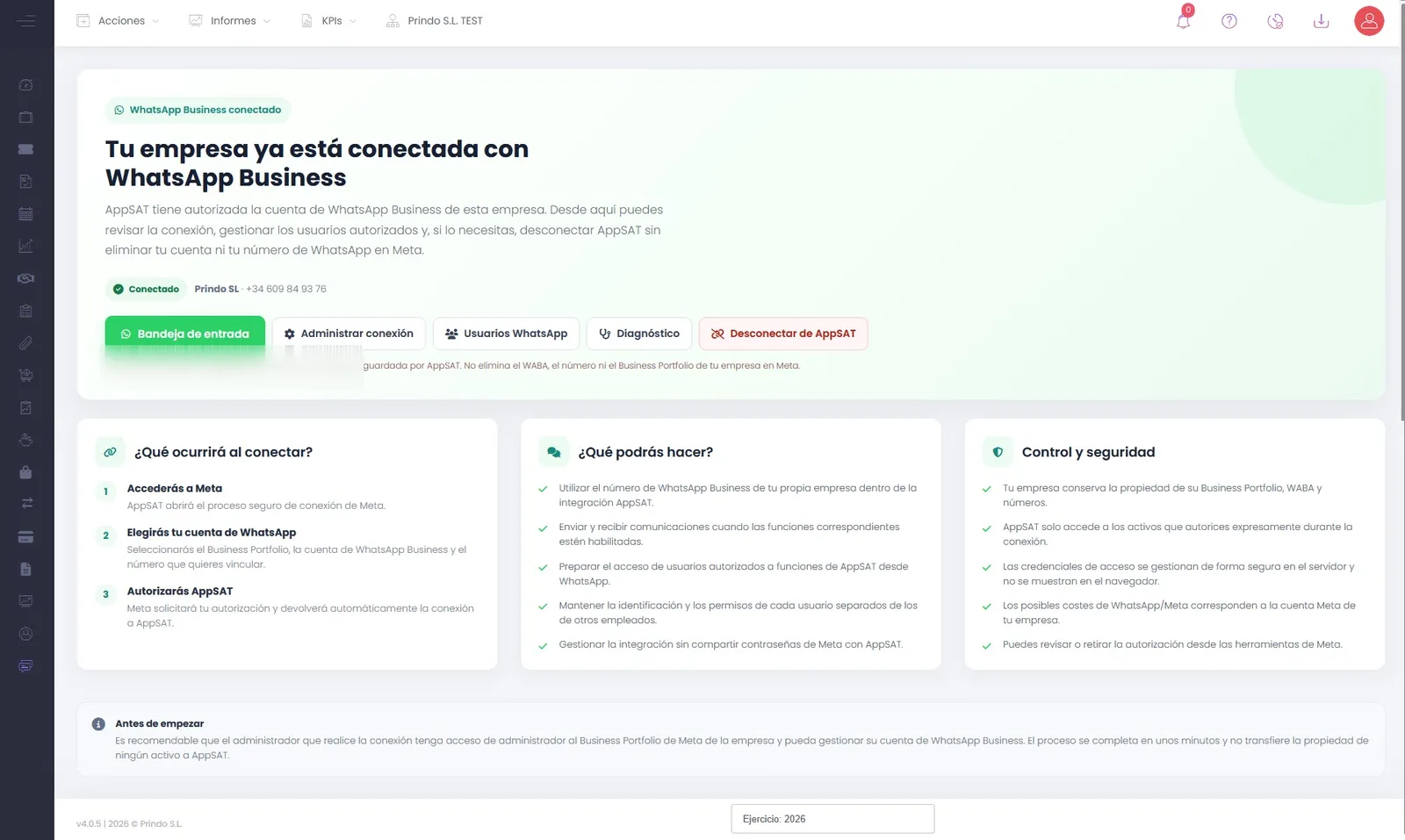Open the shopping cart sidebar icon
The height and width of the screenshot is (840, 1405).
click(x=25, y=376)
